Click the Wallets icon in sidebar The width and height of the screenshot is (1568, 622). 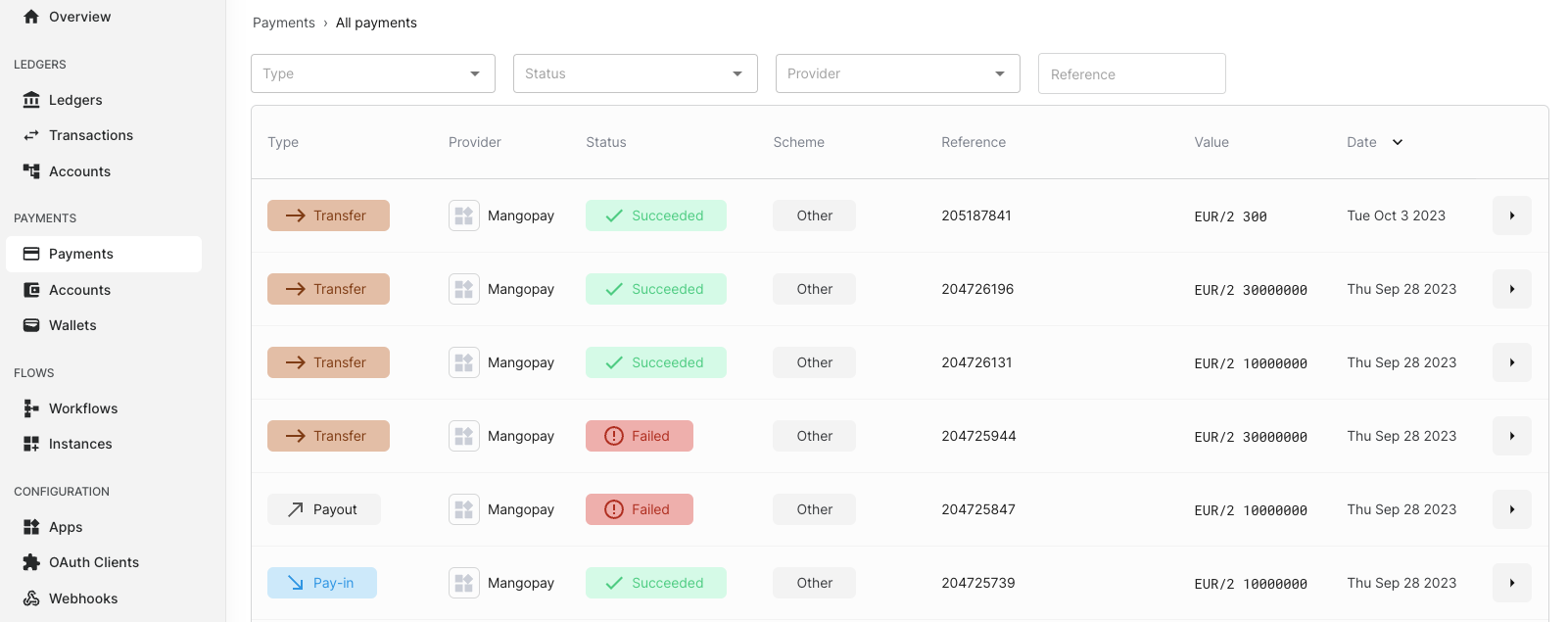click(x=31, y=325)
